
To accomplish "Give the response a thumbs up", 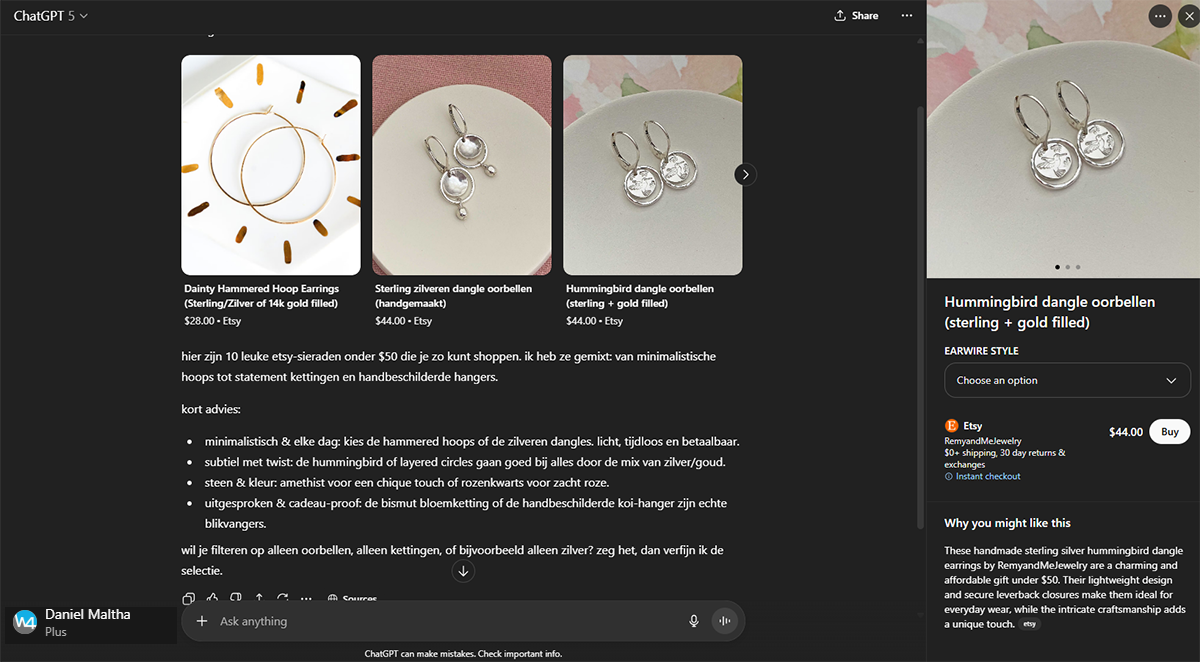I will (x=212, y=598).
